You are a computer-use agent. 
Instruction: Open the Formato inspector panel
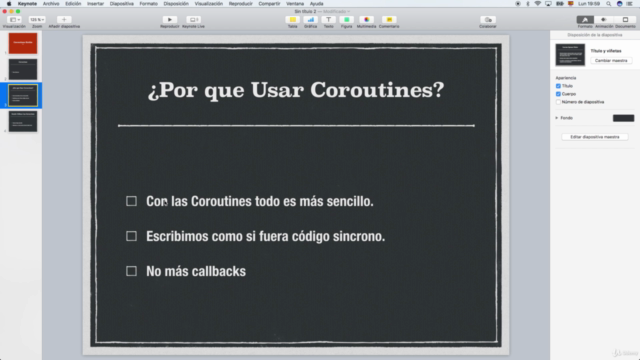coord(585,20)
